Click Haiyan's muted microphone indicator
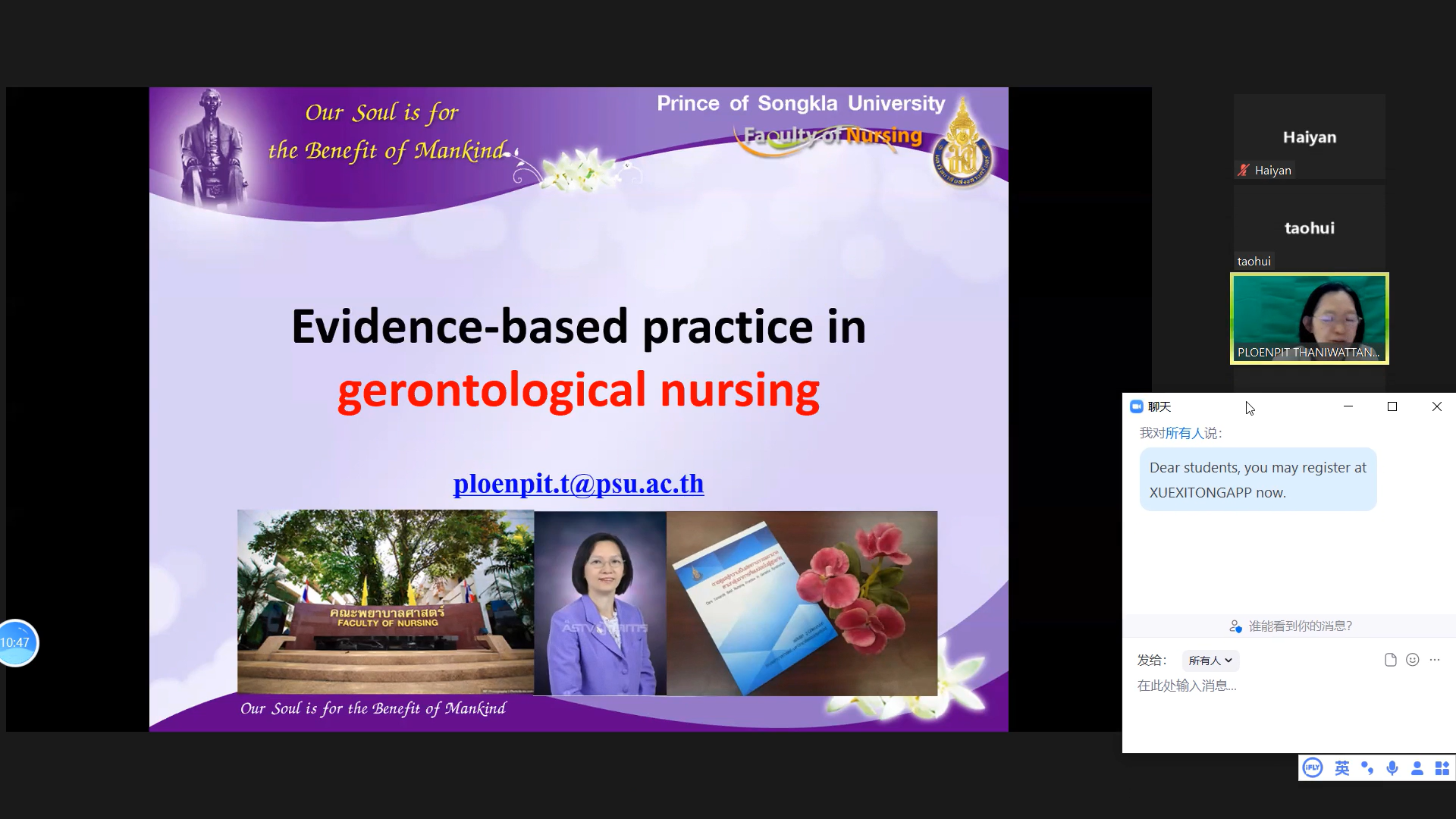This screenshot has width=1456, height=819. point(1244,171)
